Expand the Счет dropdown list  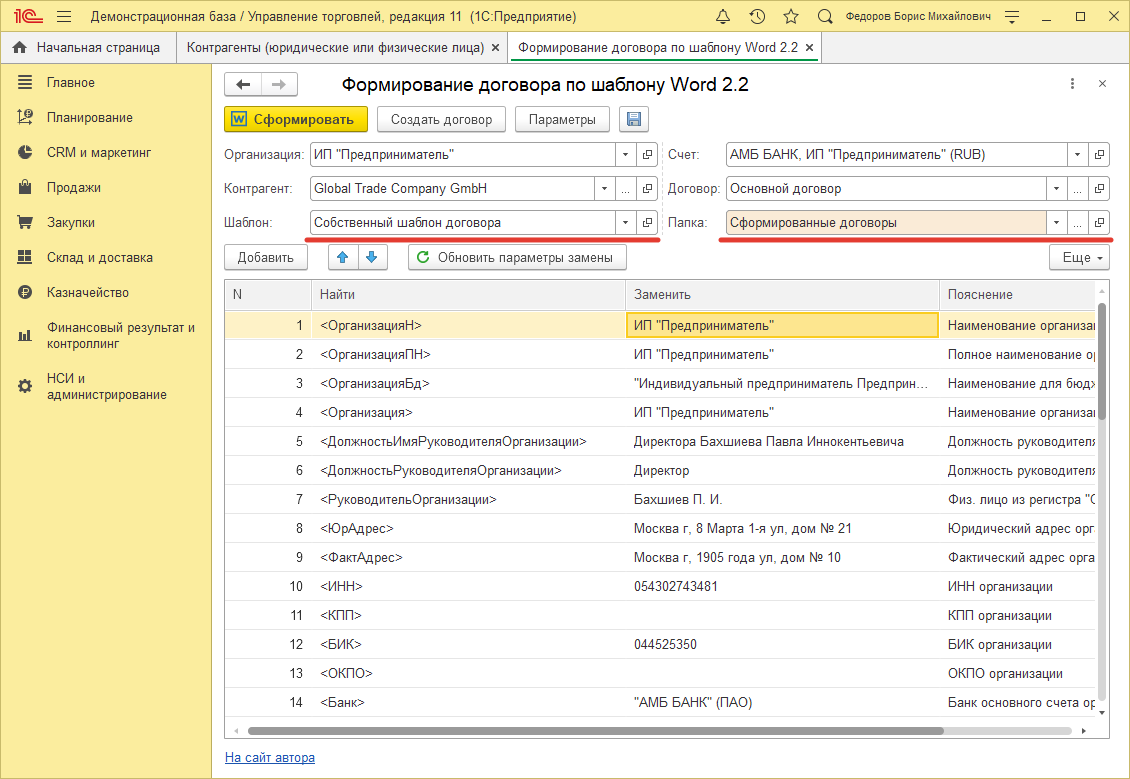pyautogui.click(x=1077, y=155)
